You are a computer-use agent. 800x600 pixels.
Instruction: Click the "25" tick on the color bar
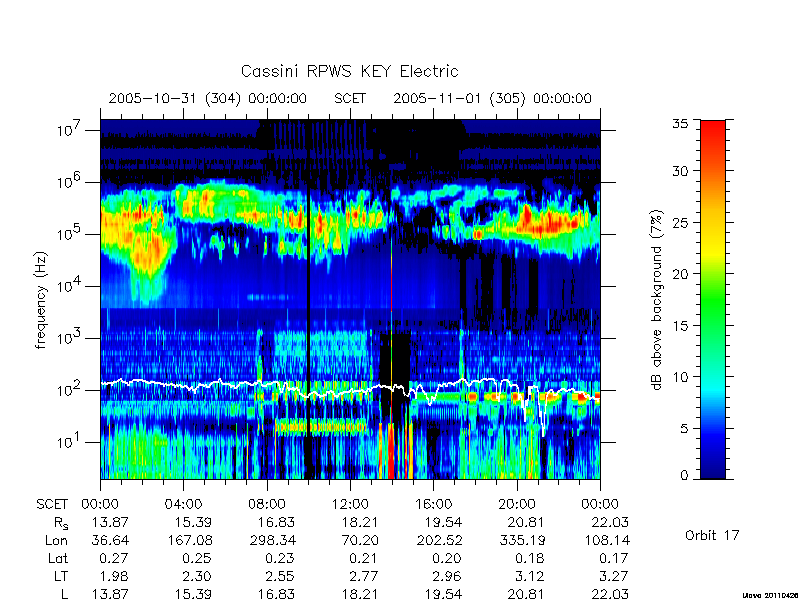click(681, 222)
